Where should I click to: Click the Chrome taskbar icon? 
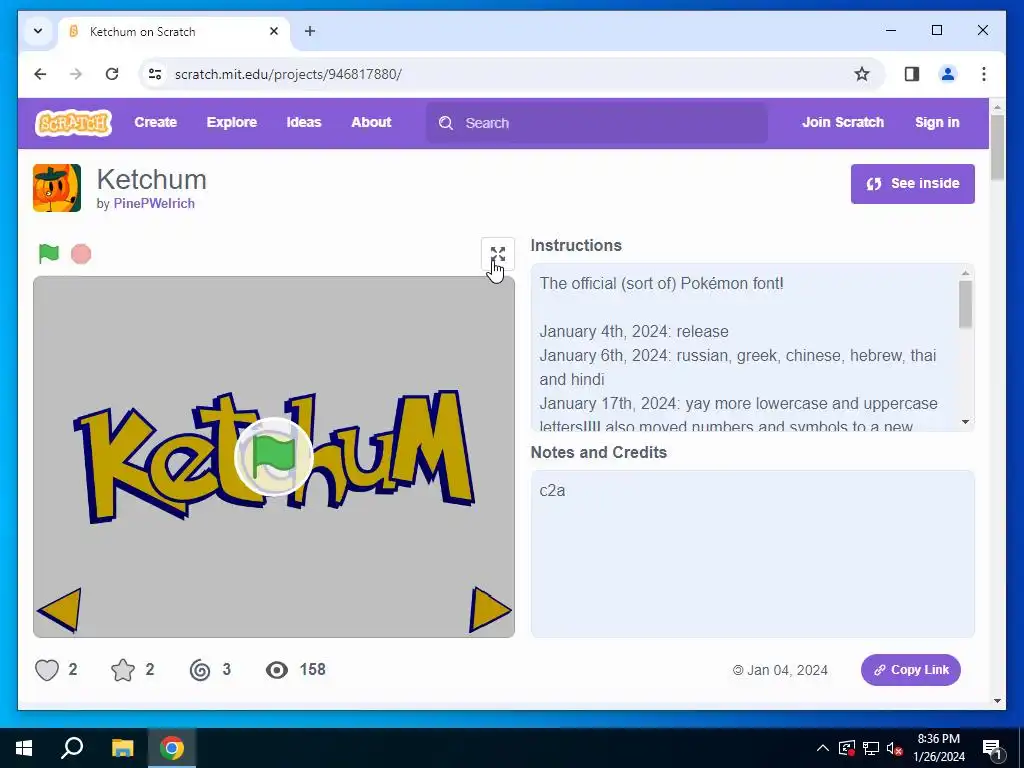(x=172, y=748)
